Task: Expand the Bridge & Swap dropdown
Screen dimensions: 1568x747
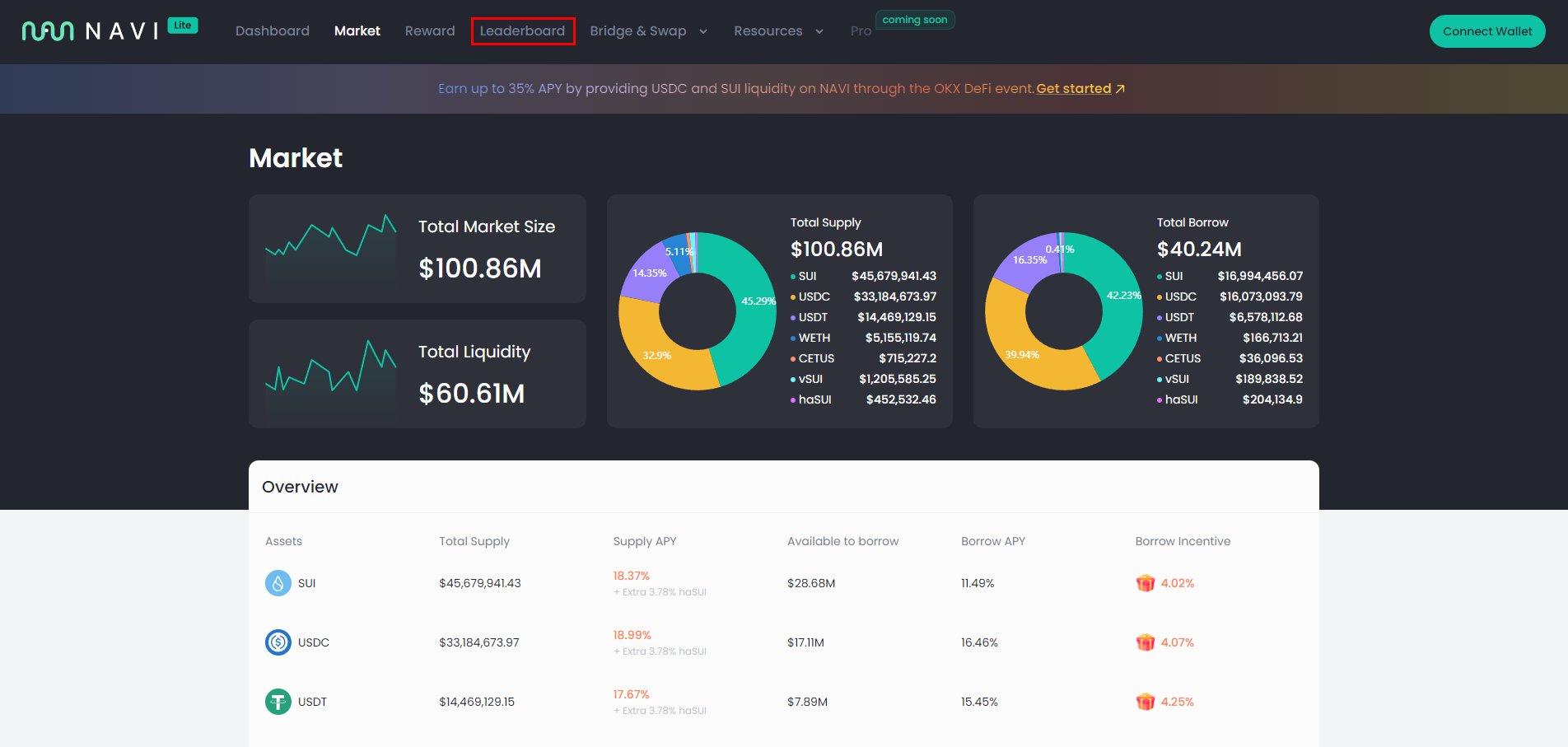Action: pos(648,31)
